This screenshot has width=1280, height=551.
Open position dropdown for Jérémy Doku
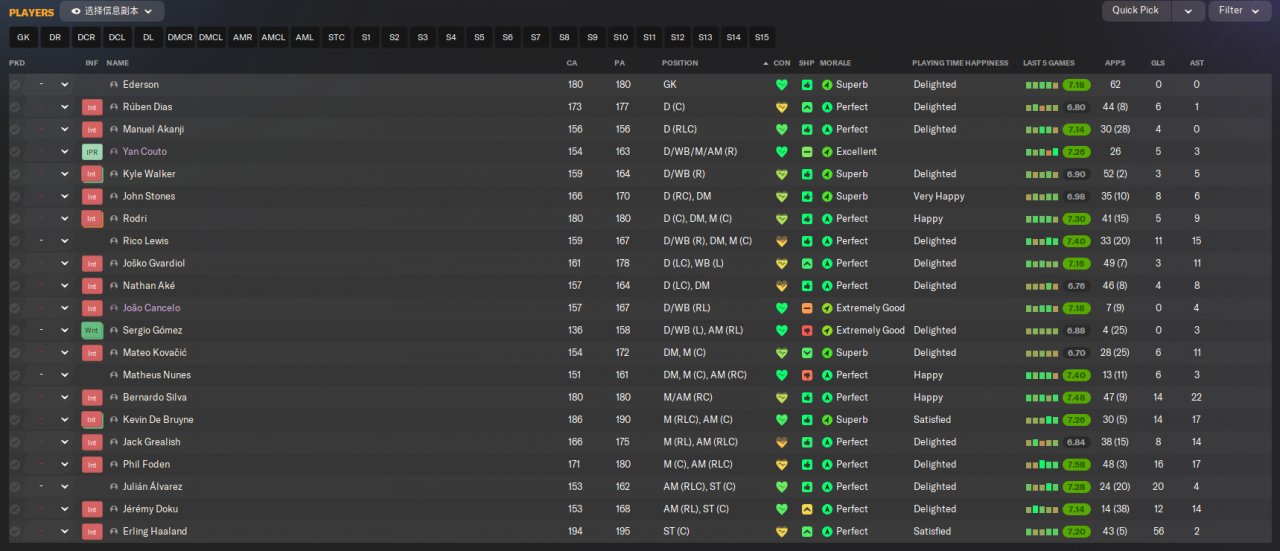click(65, 509)
